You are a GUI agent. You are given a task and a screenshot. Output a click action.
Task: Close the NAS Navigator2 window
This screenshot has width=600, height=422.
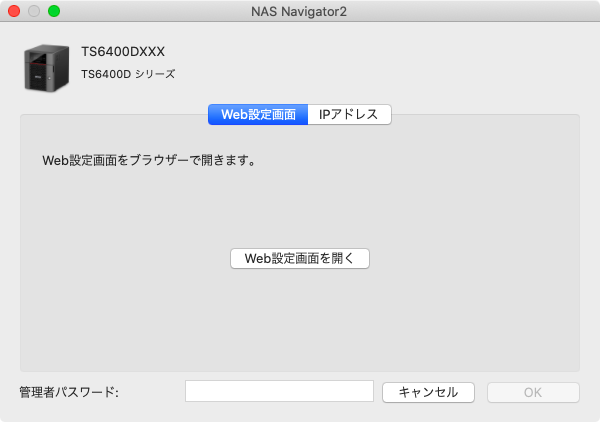tap(14, 11)
